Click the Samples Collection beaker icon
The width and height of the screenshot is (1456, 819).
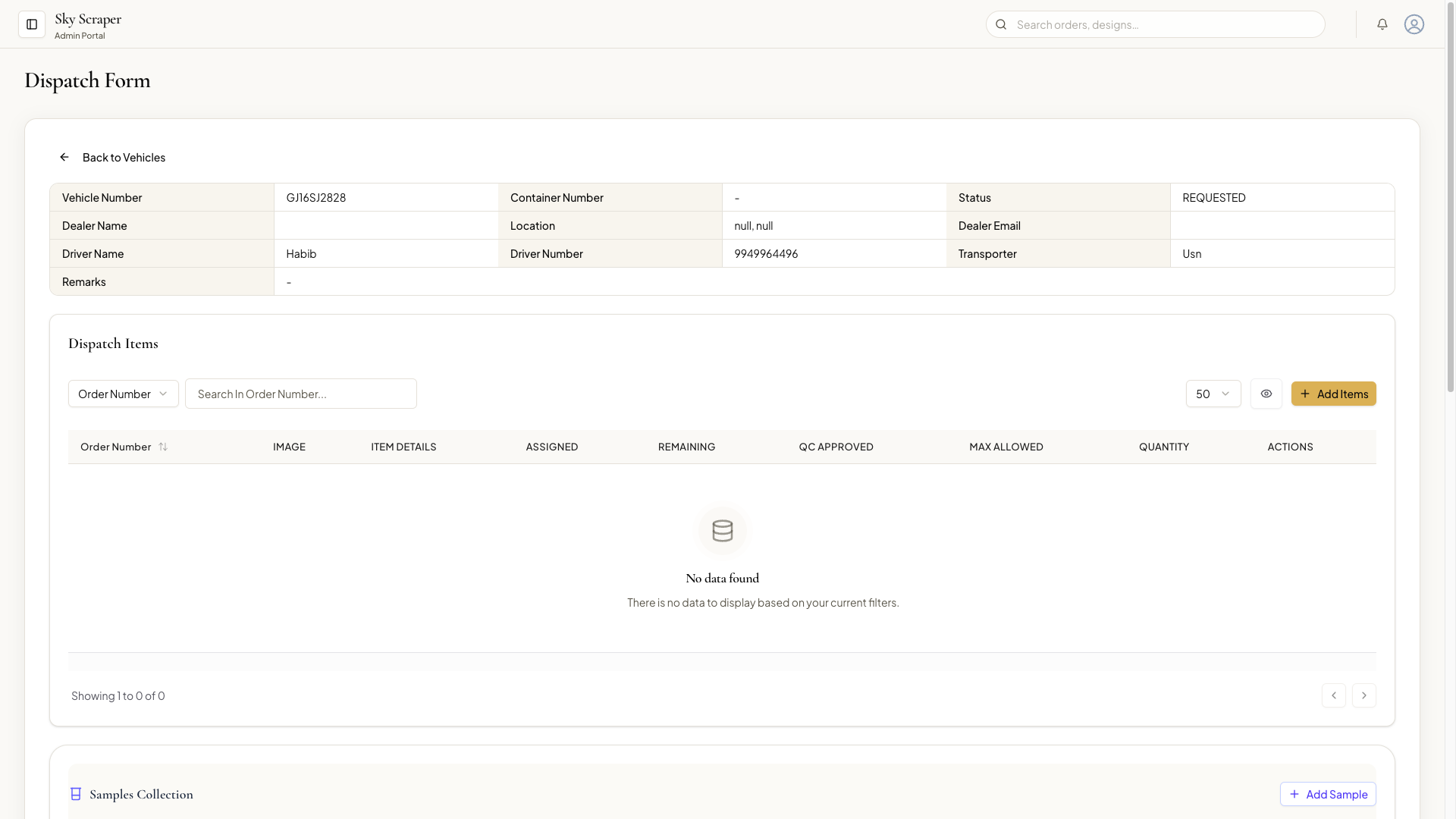[x=76, y=794]
